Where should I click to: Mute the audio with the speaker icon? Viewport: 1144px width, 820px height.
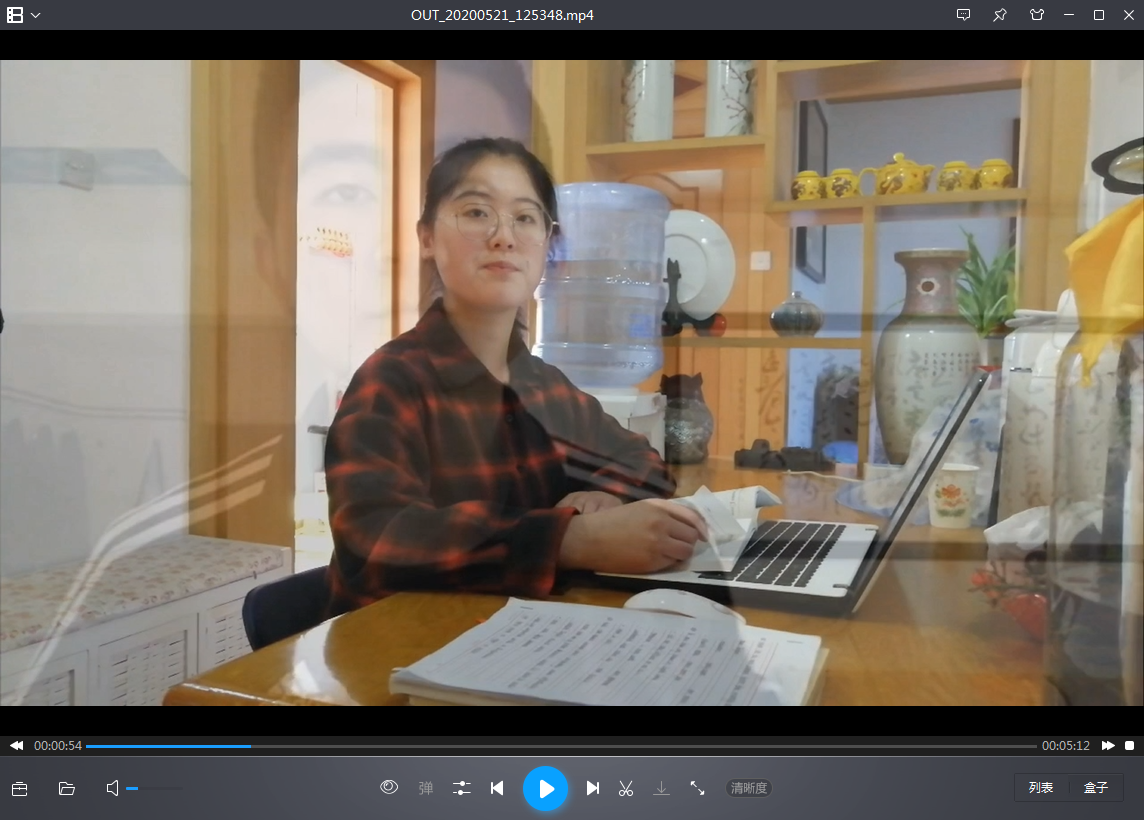[113, 788]
